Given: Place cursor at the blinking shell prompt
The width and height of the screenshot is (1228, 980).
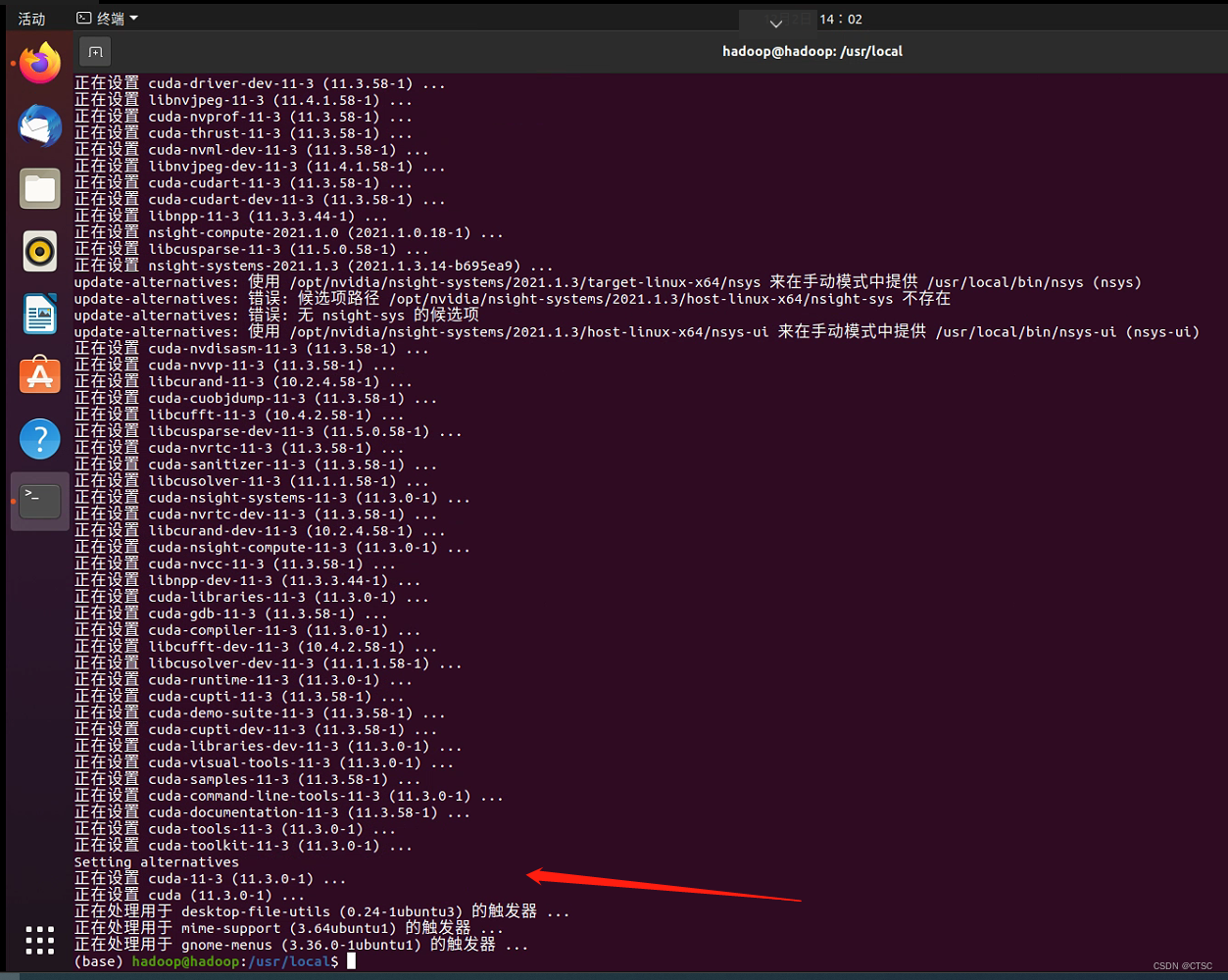Looking at the screenshot, I should [x=351, y=961].
